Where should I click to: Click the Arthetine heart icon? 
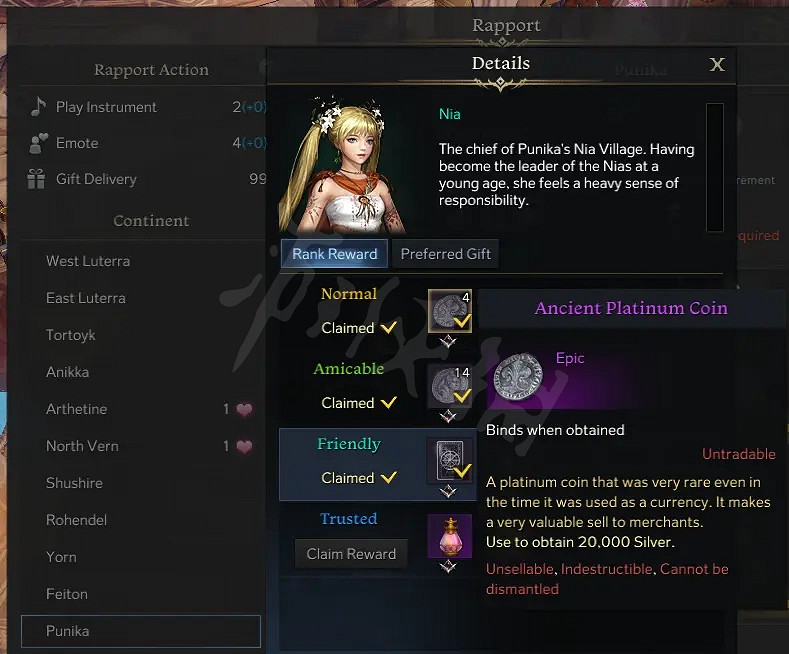click(245, 410)
